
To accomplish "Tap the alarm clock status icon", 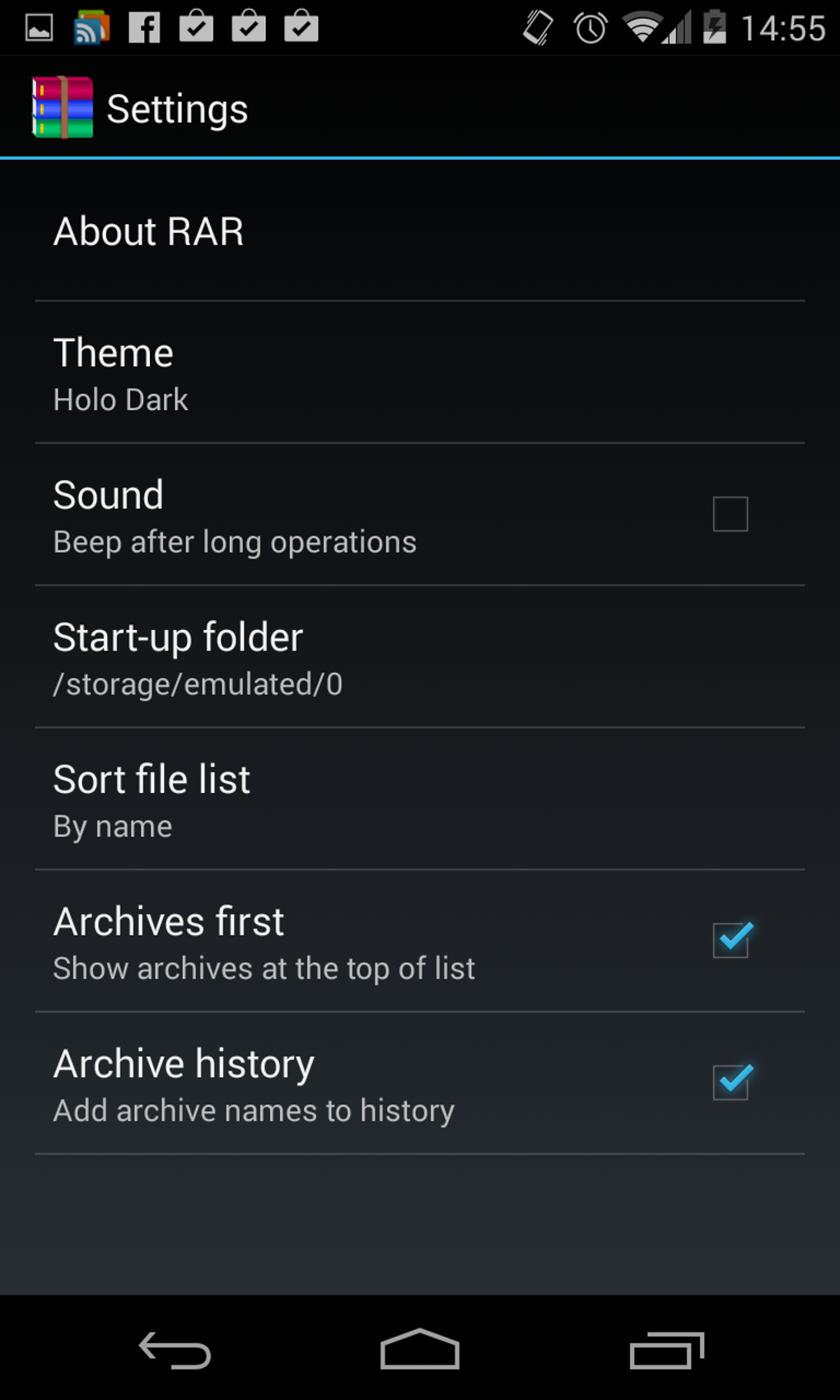I will click(x=590, y=28).
